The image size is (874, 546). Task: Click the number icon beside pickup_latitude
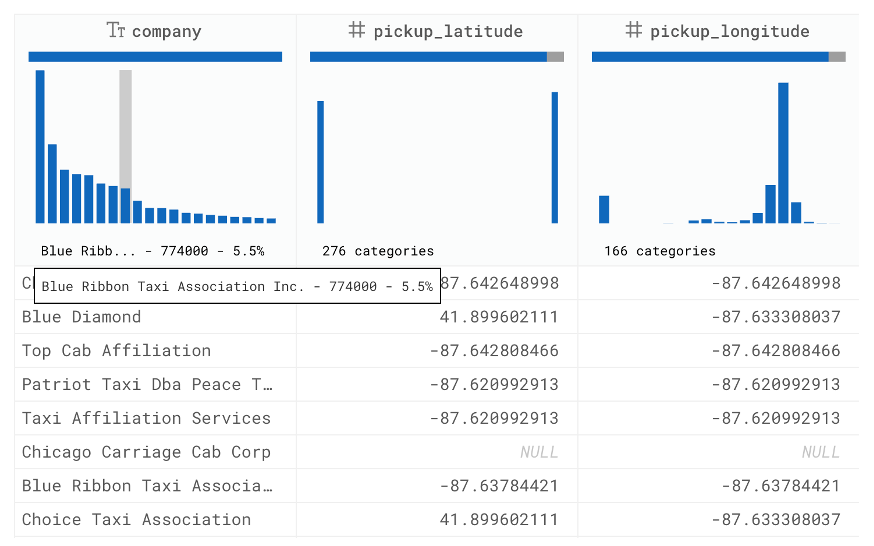pyautogui.click(x=357, y=31)
